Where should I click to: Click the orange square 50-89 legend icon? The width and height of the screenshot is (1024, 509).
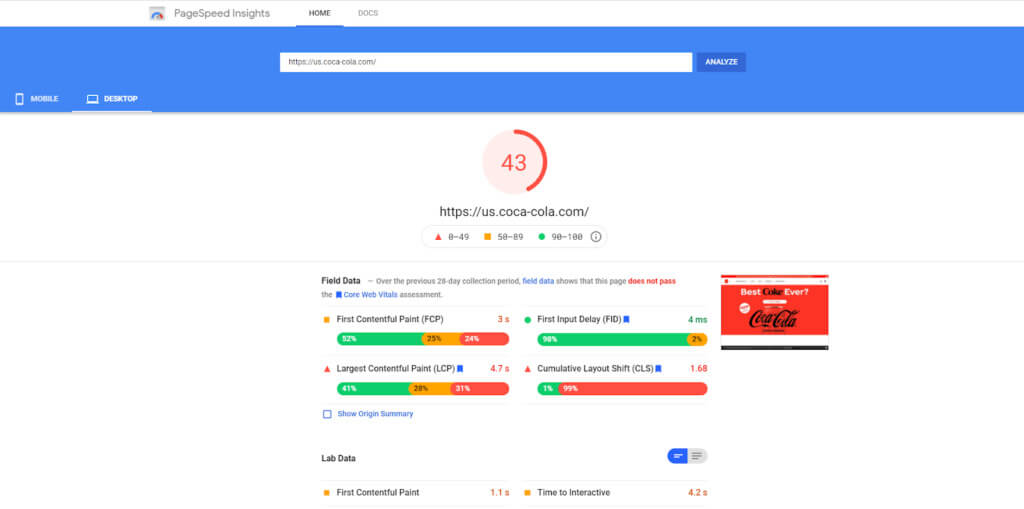point(487,237)
